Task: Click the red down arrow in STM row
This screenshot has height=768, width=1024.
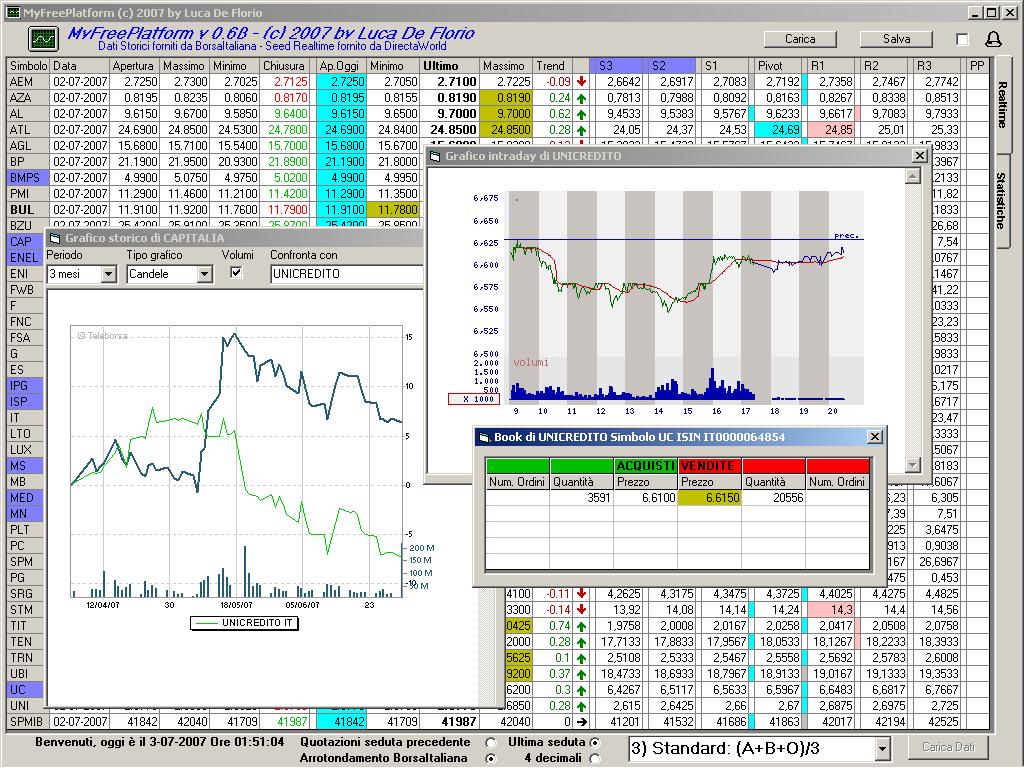Action: [x=581, y=609]
